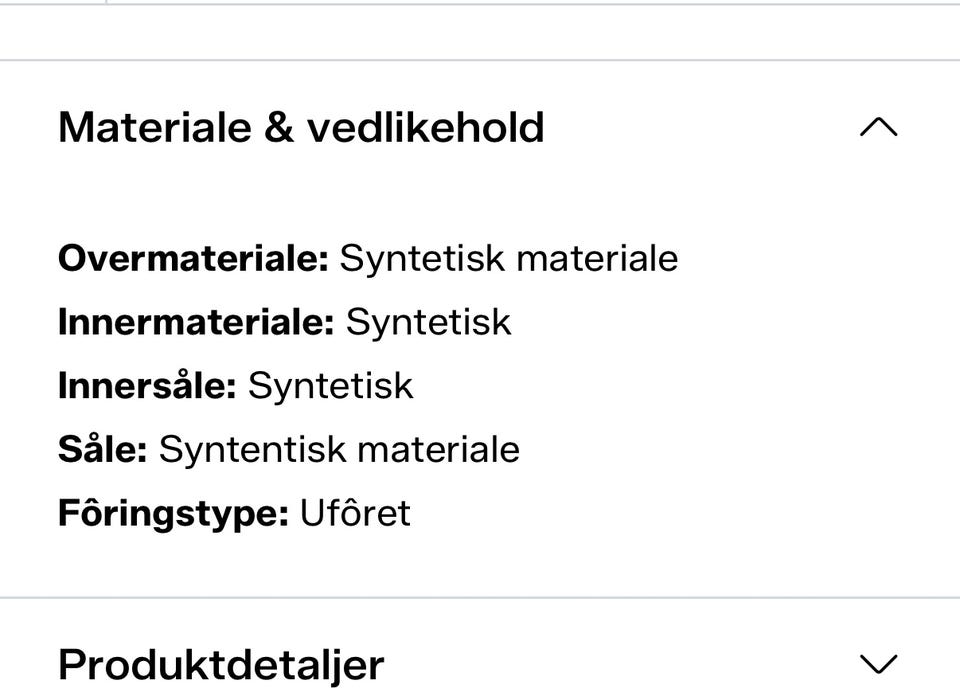The image size is (960, 700).
Task: Click the ampersand in the section heading
Action: (x=279, y=127)
